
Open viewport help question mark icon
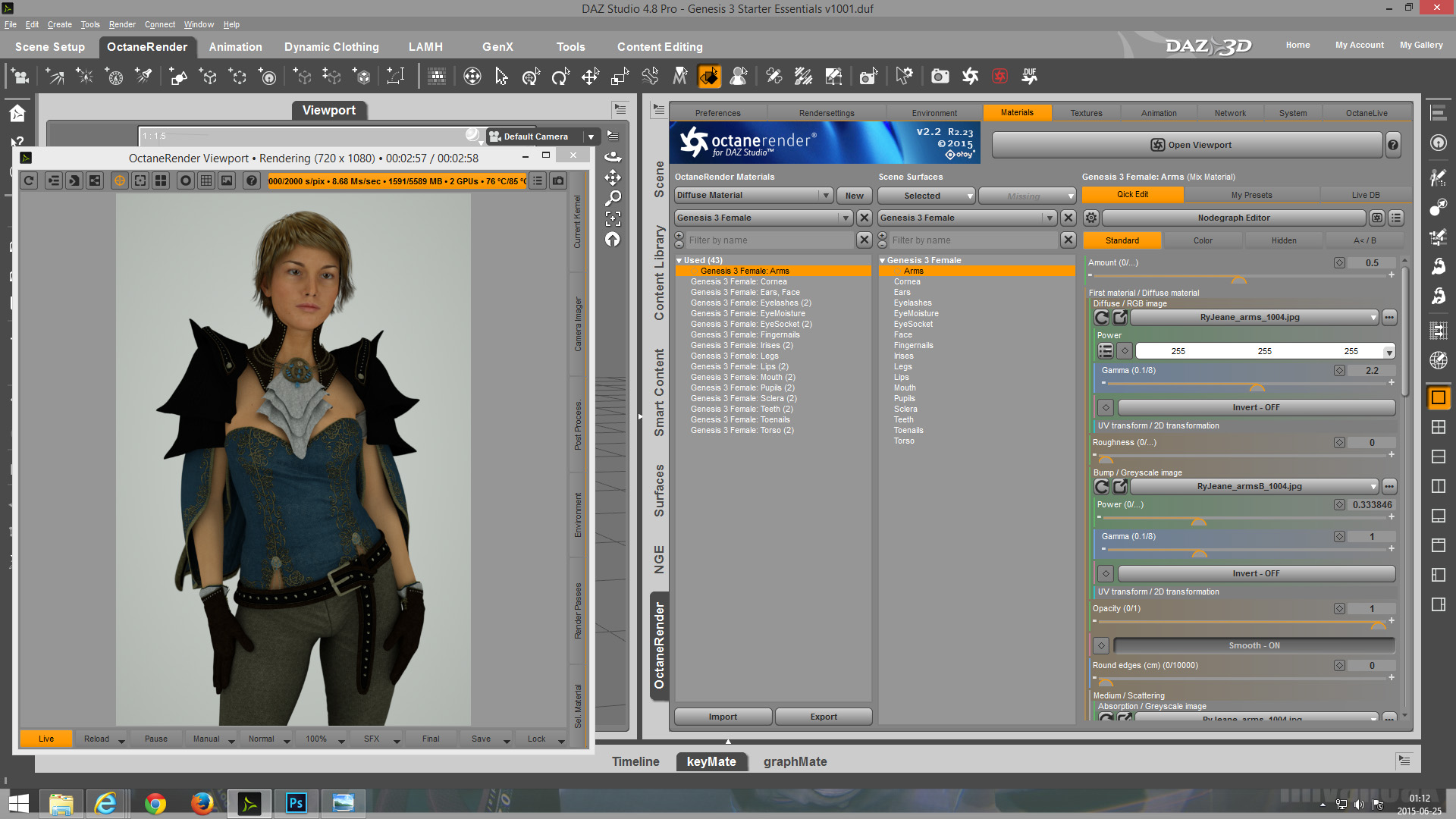[252, 180]
